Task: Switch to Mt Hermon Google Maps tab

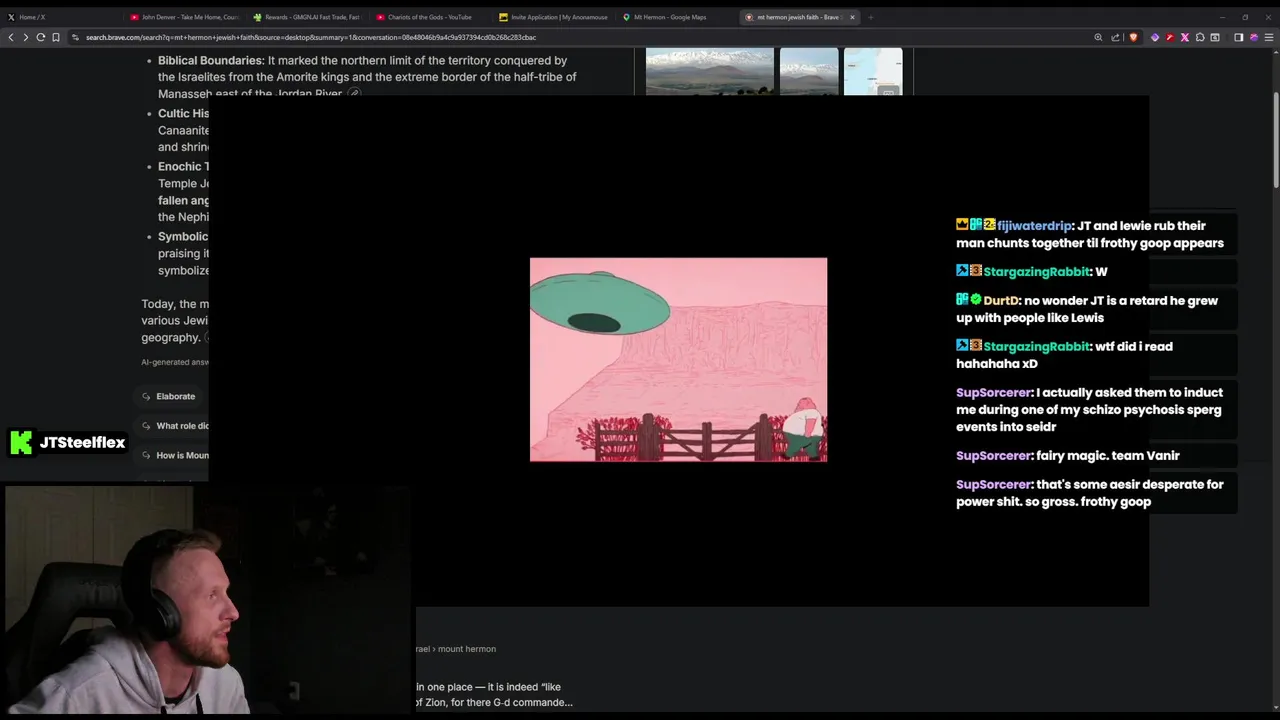Action: coord(676,17)
